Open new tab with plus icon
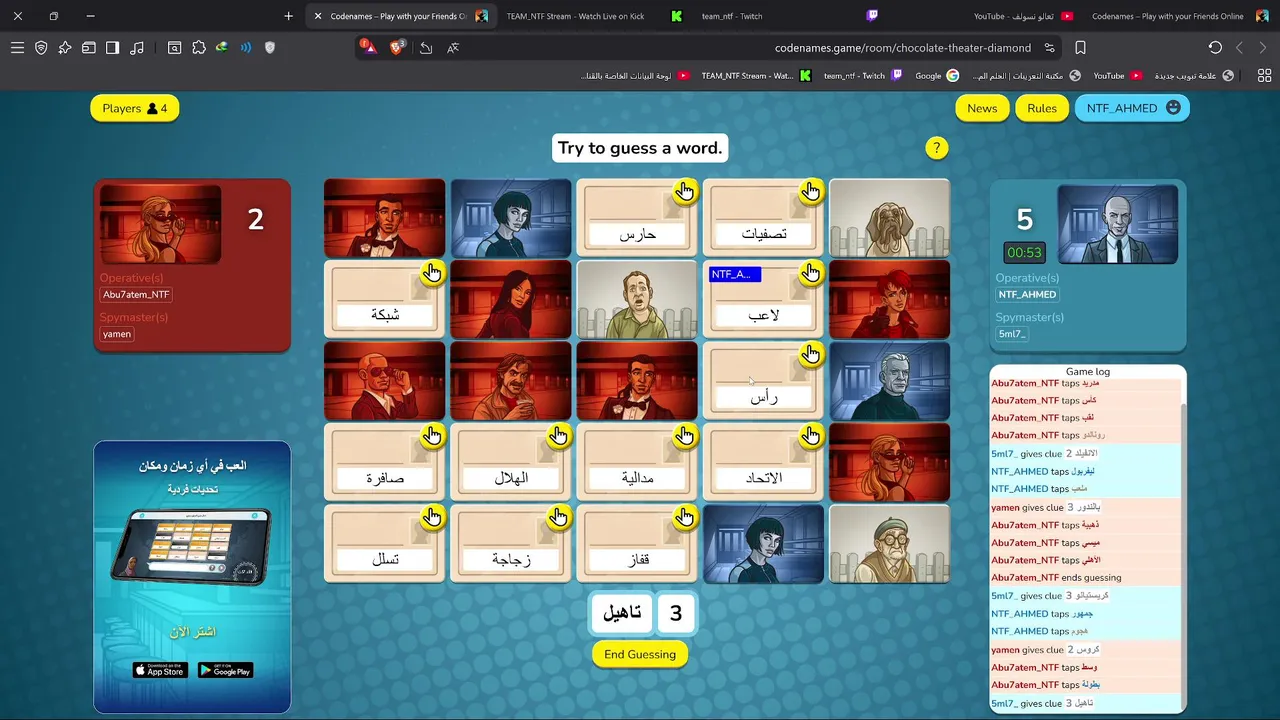Viewport: 1280px width, 720px height. pyautogui.click(x=289, y=16)
